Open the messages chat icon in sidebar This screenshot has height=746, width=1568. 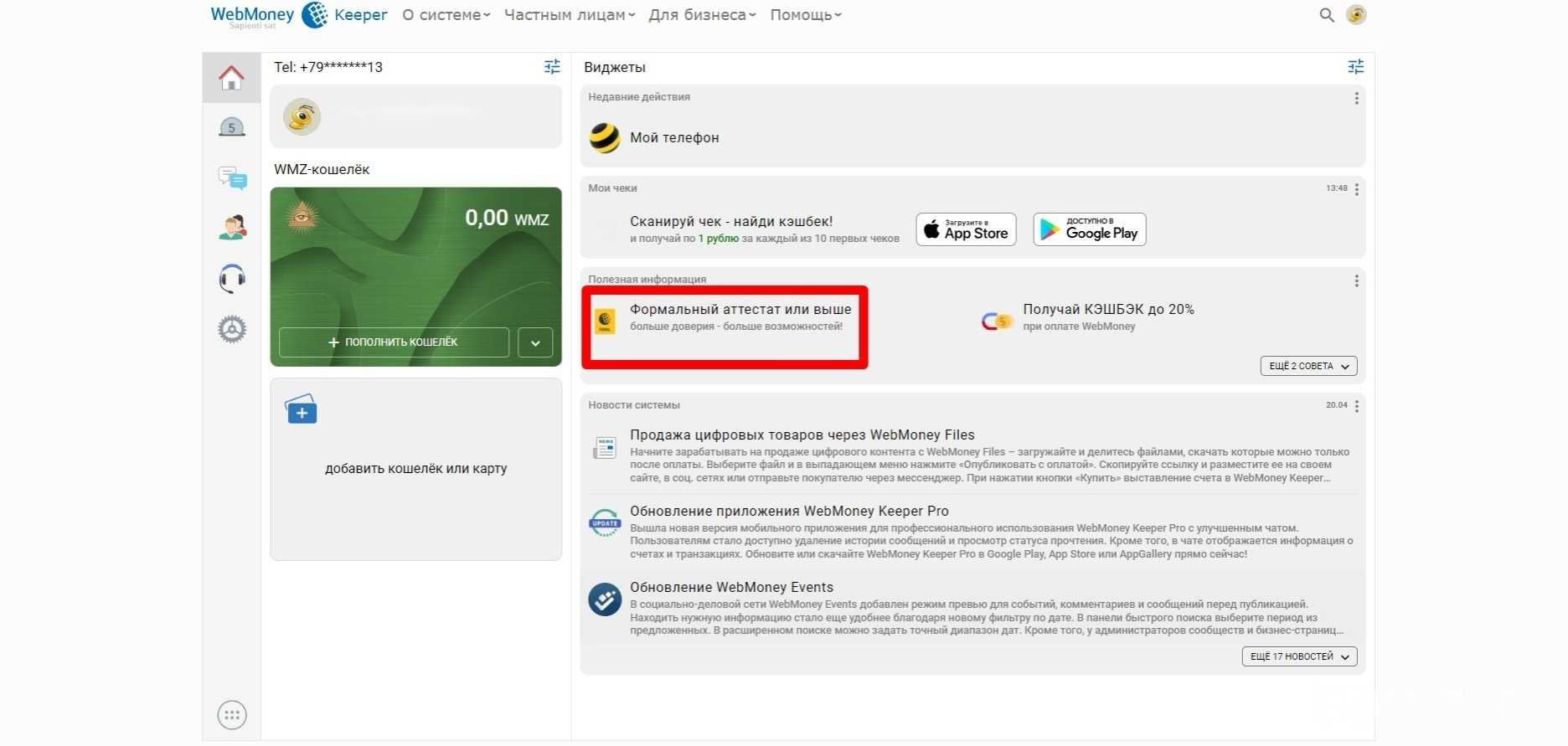(x=232, y=177)
